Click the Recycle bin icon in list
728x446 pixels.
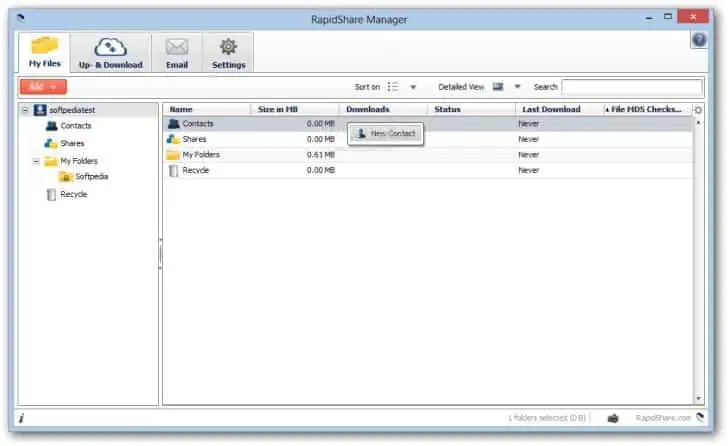point(173,171)
